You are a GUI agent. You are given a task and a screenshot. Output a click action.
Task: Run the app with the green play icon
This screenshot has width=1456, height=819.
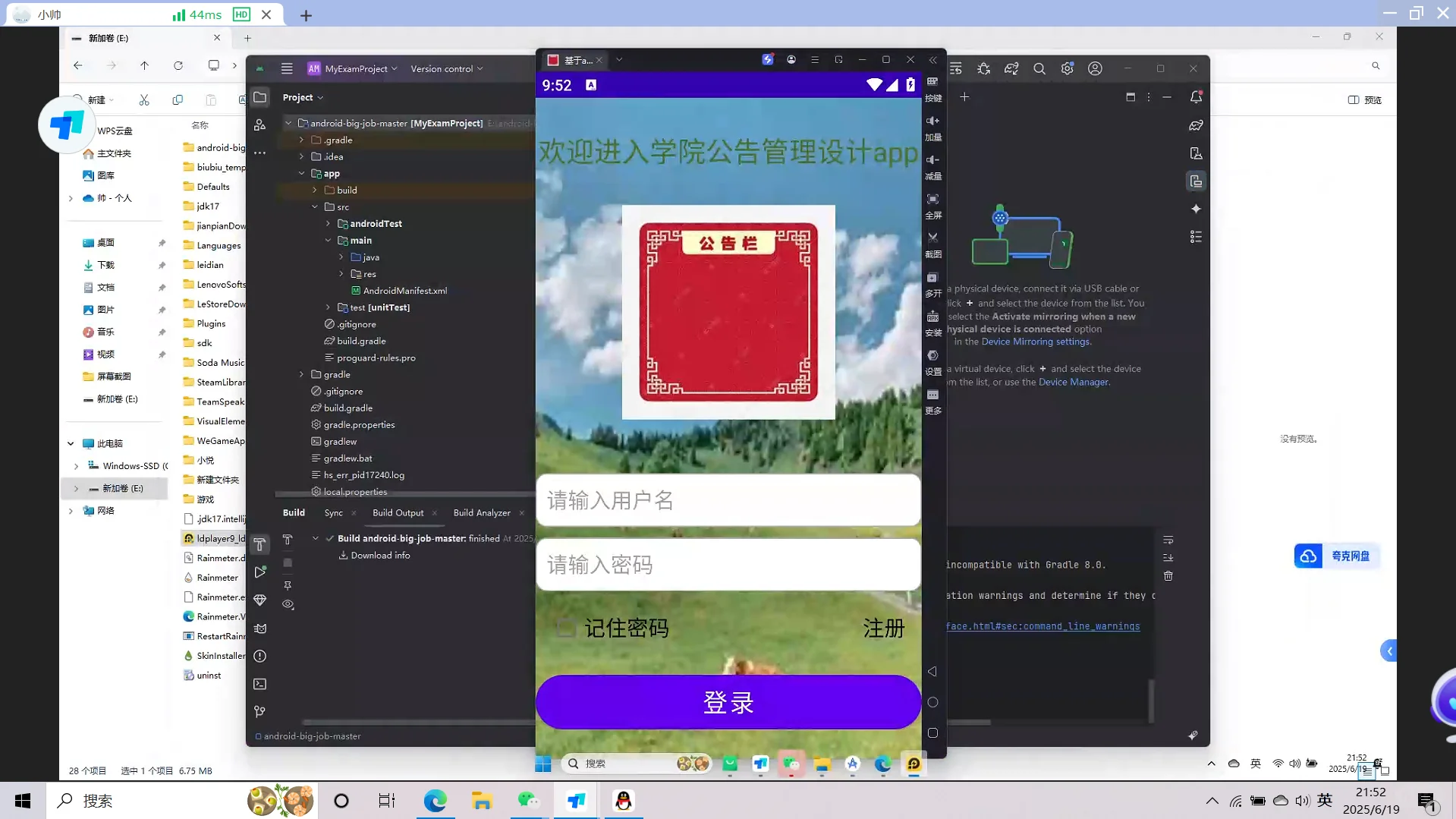260,571
